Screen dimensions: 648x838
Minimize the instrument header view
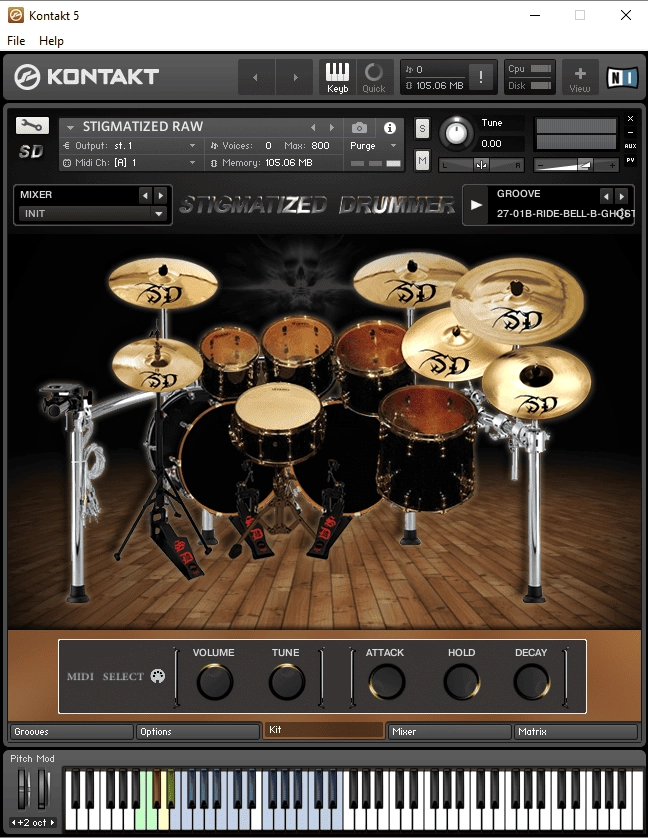click(630, 132)
